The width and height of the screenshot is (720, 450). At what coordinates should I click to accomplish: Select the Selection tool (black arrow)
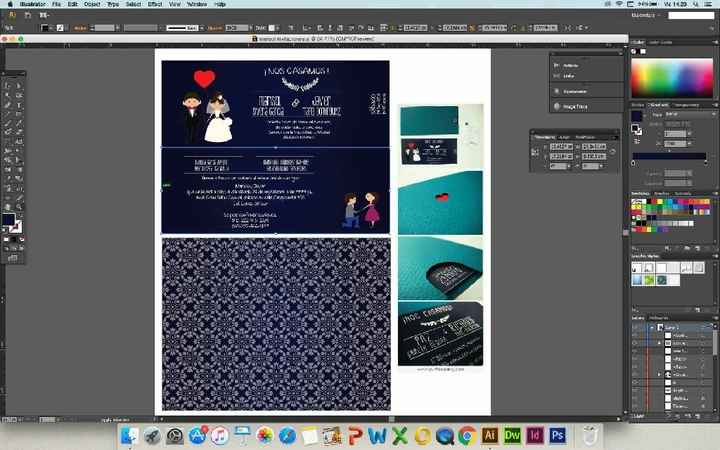7,85
